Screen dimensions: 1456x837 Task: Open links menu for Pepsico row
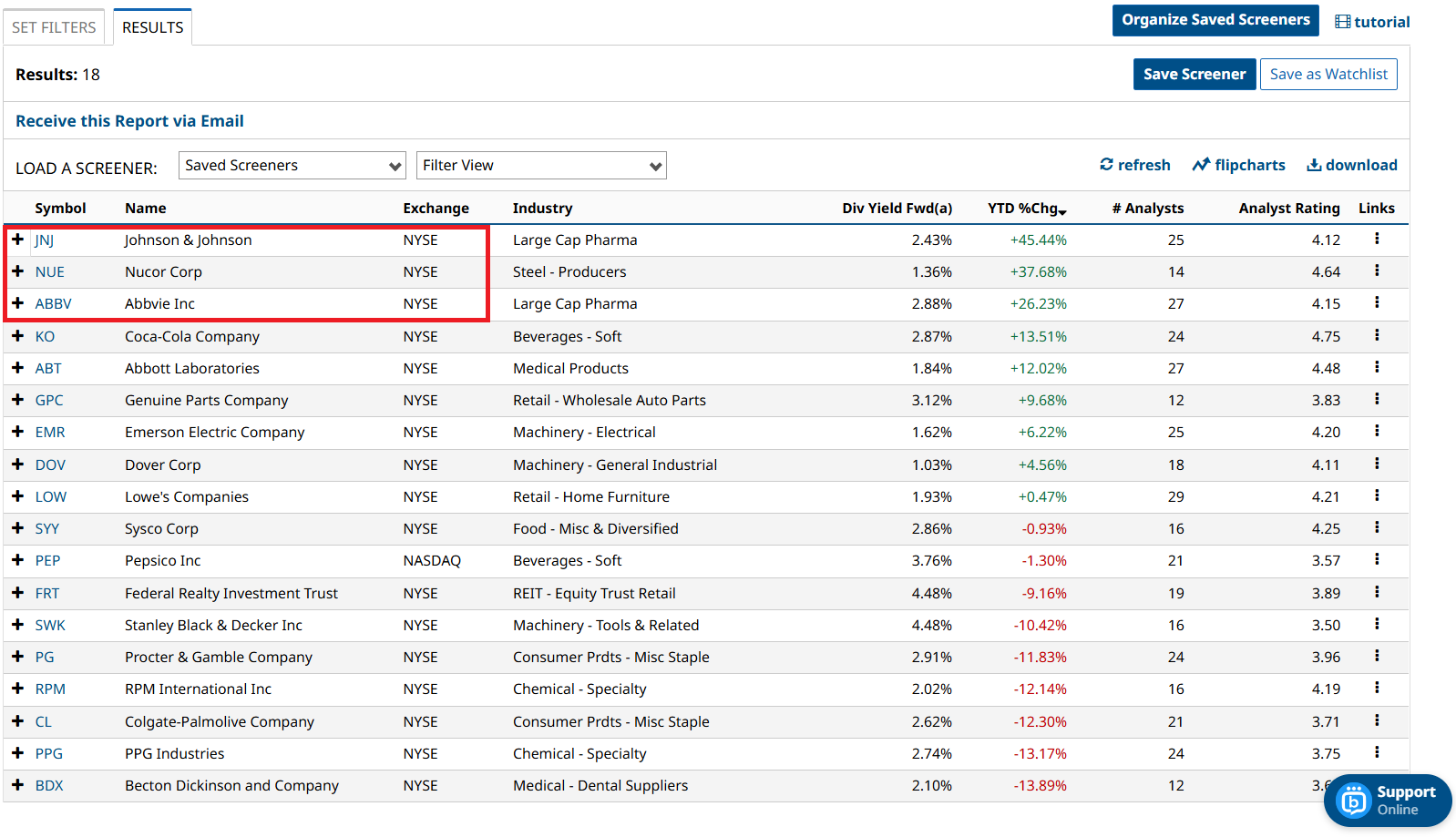[x=1376, y=559]
